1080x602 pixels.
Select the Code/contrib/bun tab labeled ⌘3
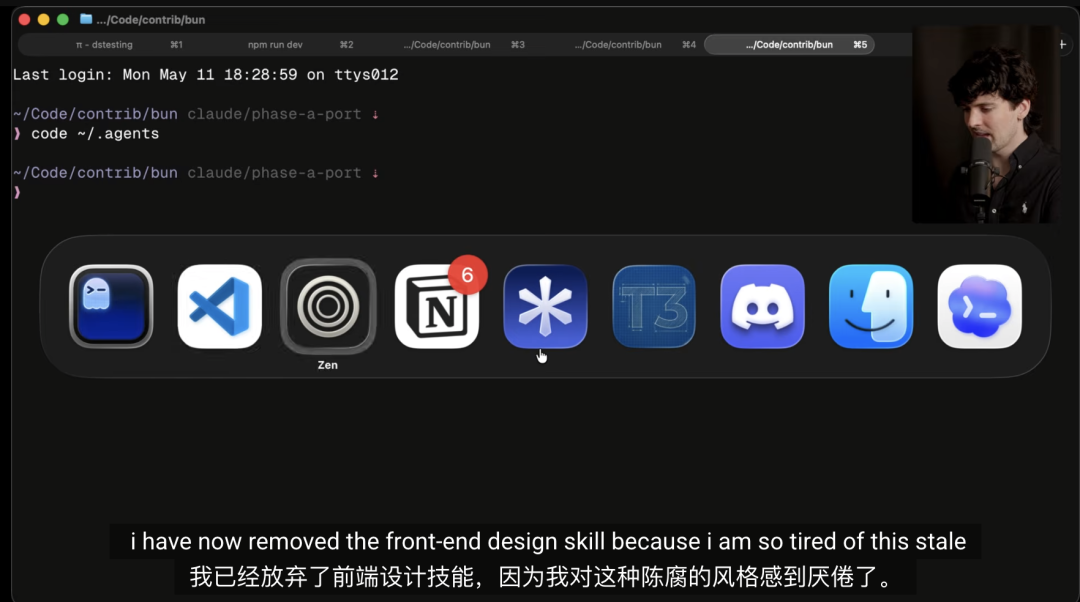point(447,44)
